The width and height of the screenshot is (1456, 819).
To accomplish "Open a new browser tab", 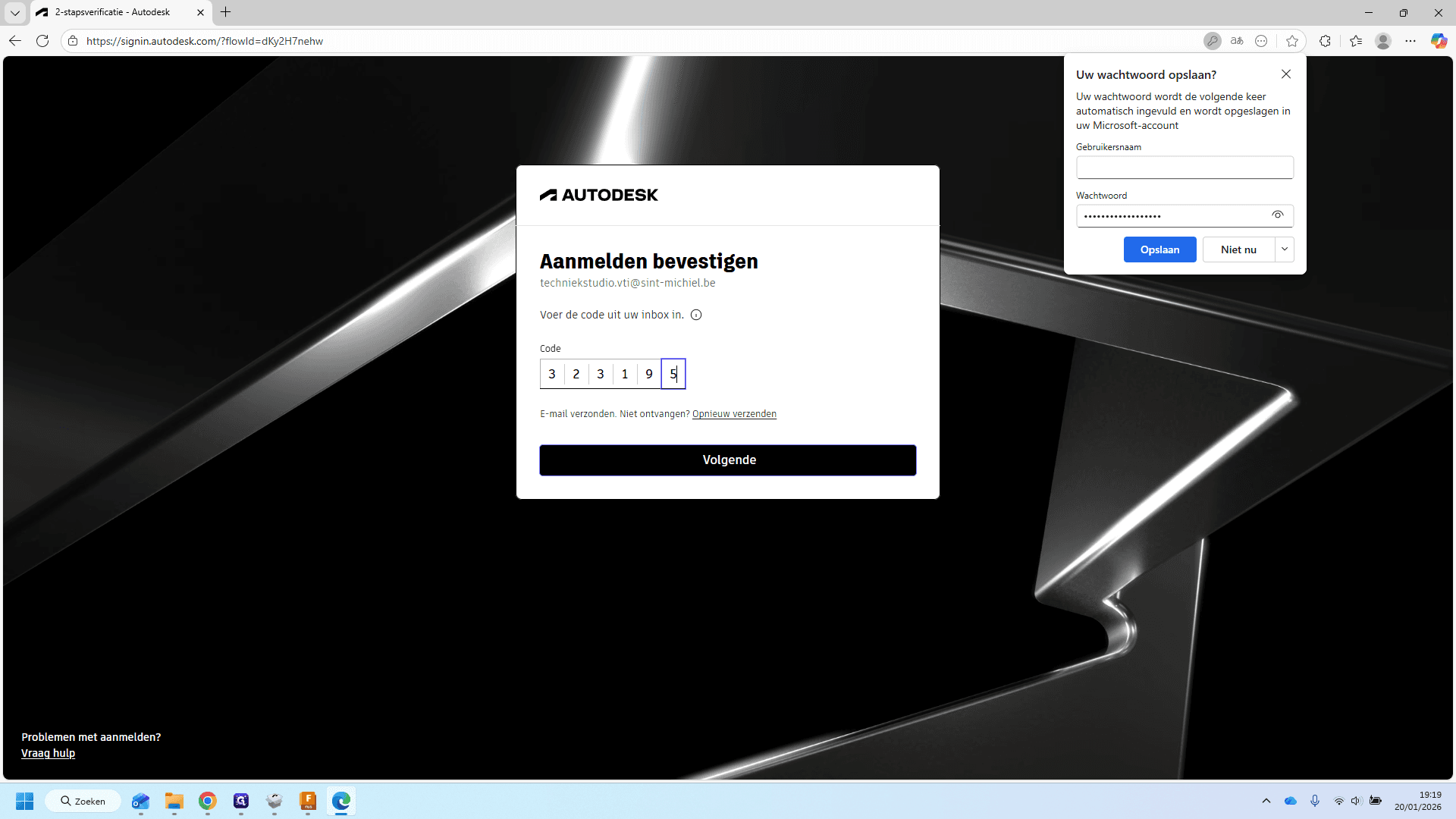I will click(226, 12).
